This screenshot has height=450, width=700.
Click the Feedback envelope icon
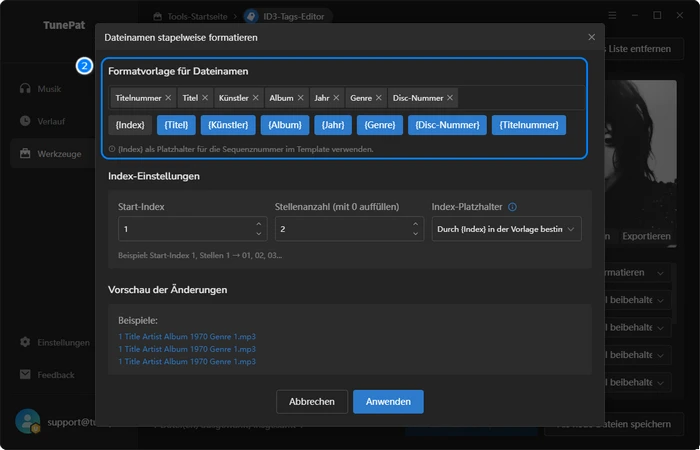click(x=25, y=375)
